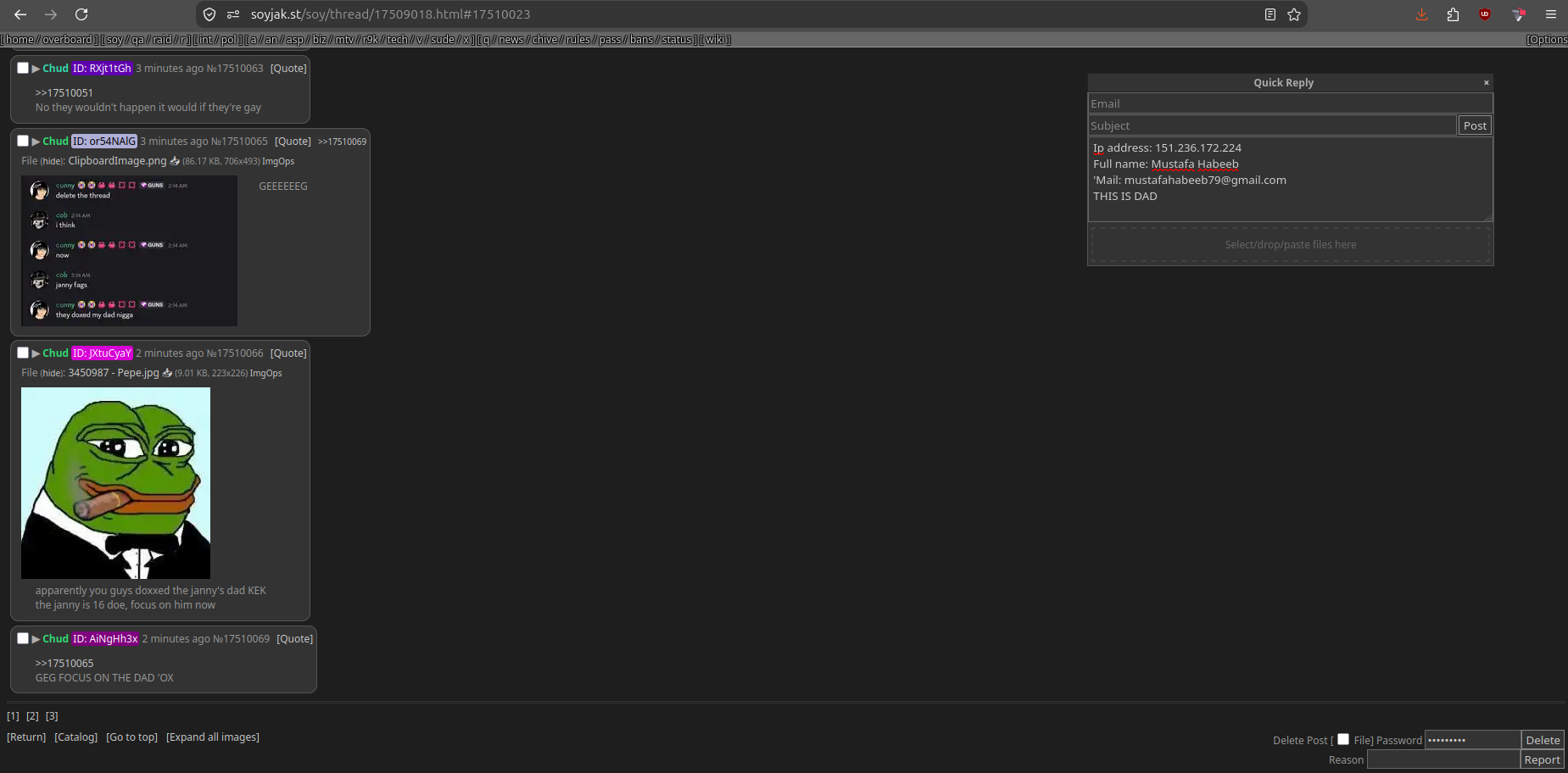1568x773 pixels.
Task: Quote post 17510063
Action: click(288, 69)
